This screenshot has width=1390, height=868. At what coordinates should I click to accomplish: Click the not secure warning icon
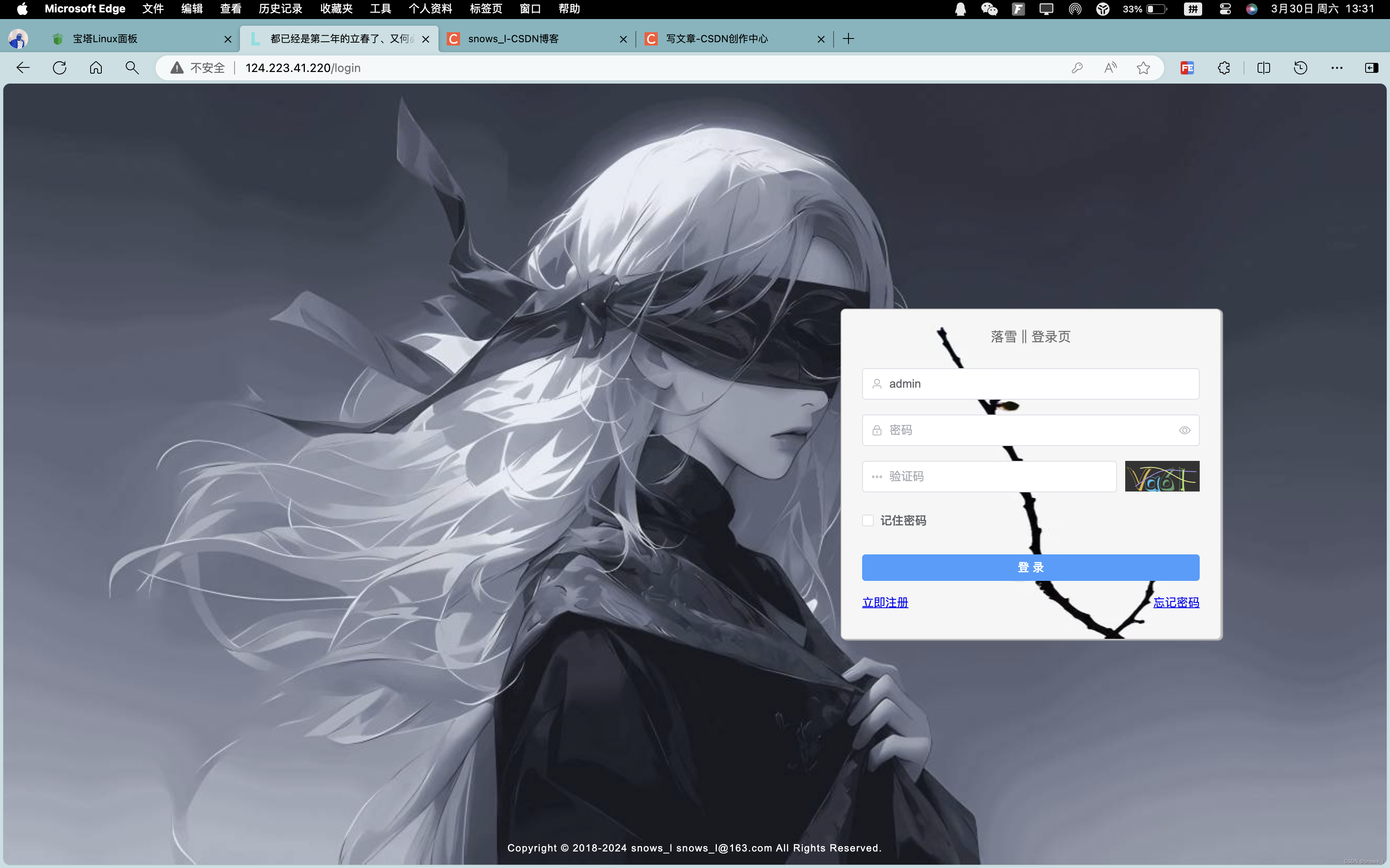[x=177, y=68]
